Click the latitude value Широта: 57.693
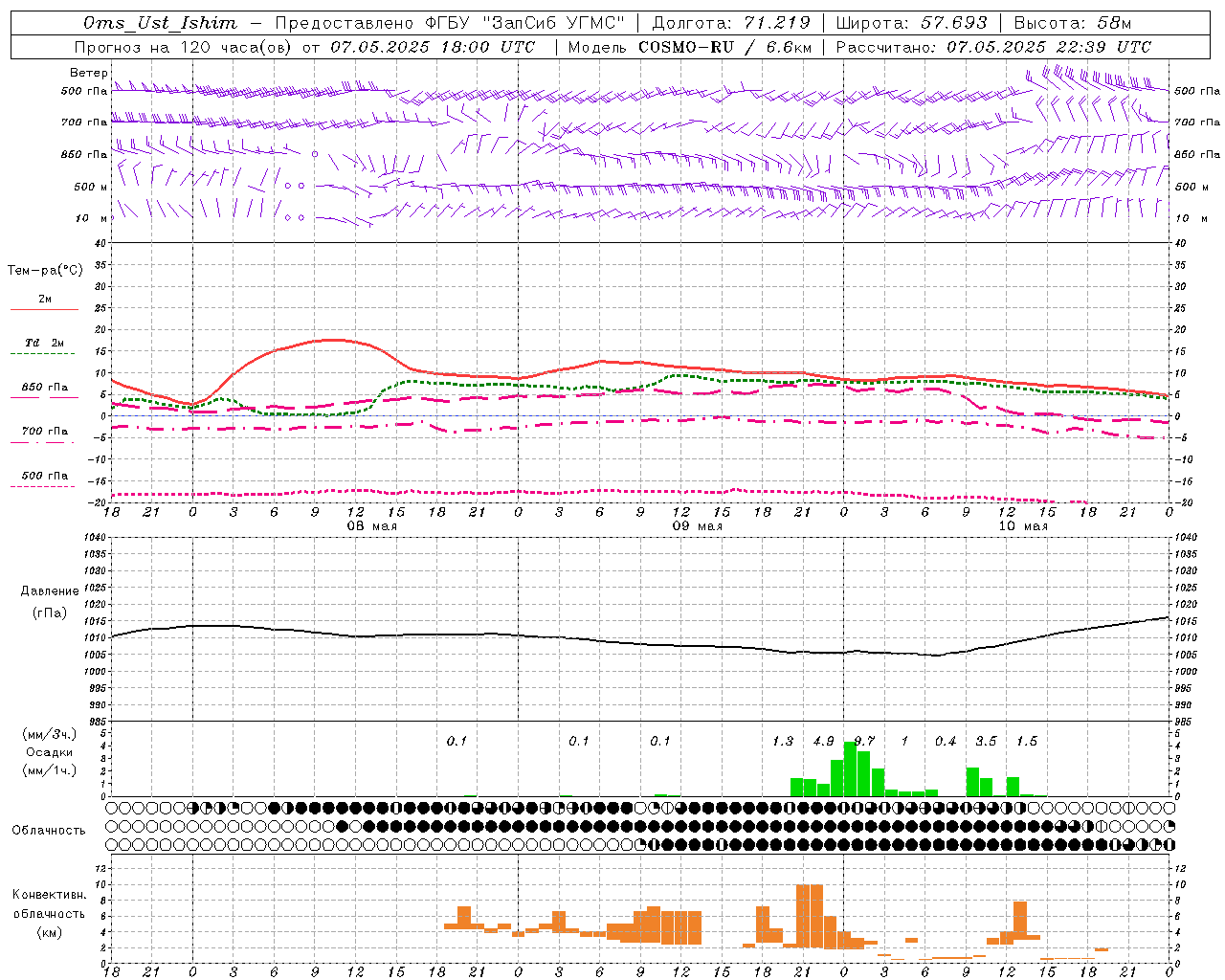1225x980 pixels. pos(911,23)
